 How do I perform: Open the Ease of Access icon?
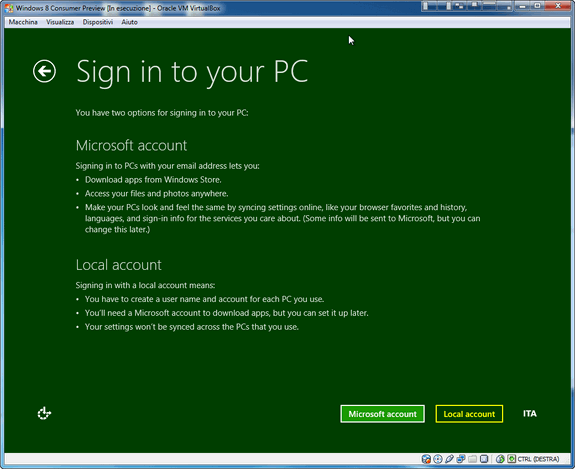[44, 413]
